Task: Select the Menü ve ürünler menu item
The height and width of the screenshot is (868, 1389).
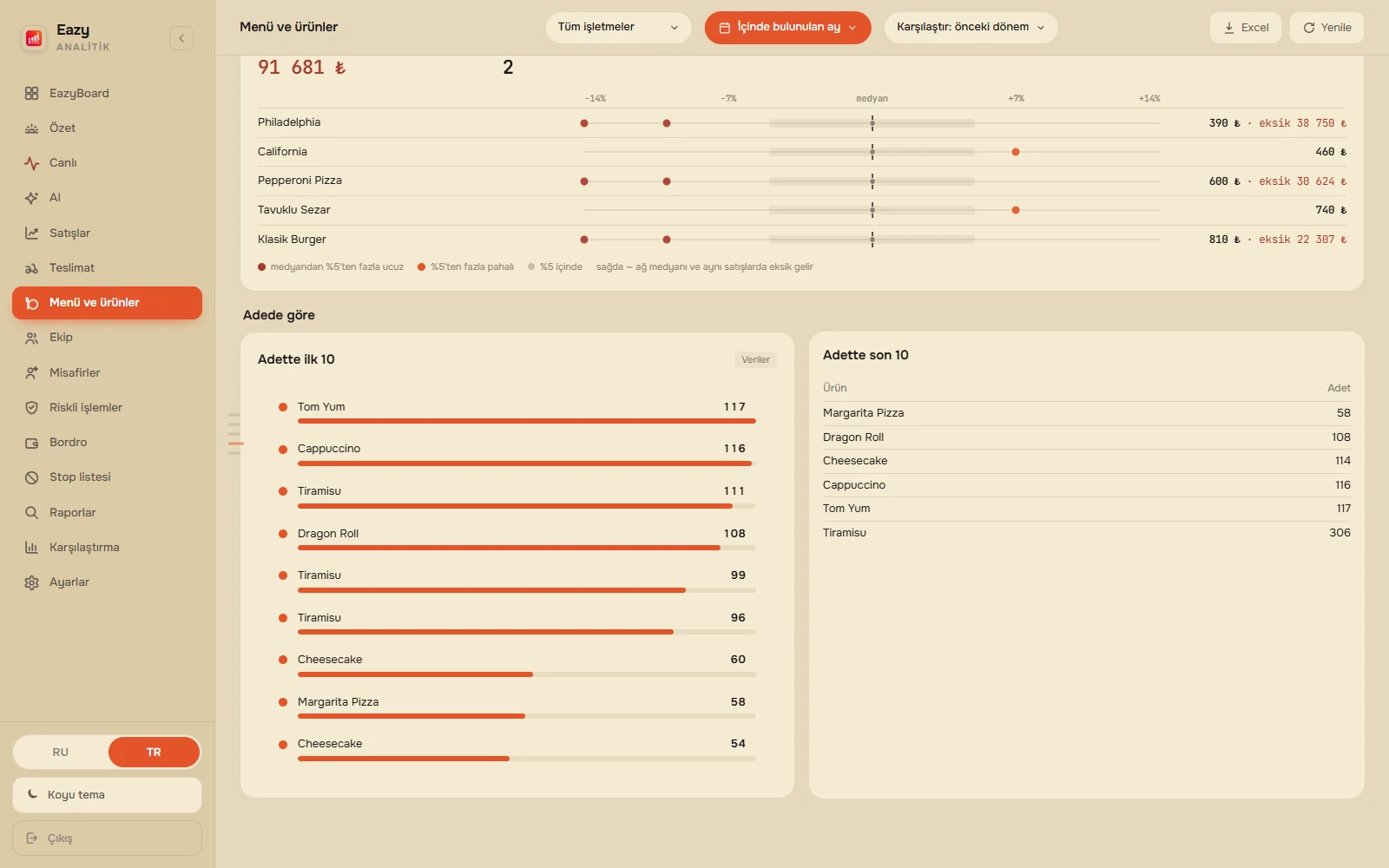Action: [x=107, y=303]
